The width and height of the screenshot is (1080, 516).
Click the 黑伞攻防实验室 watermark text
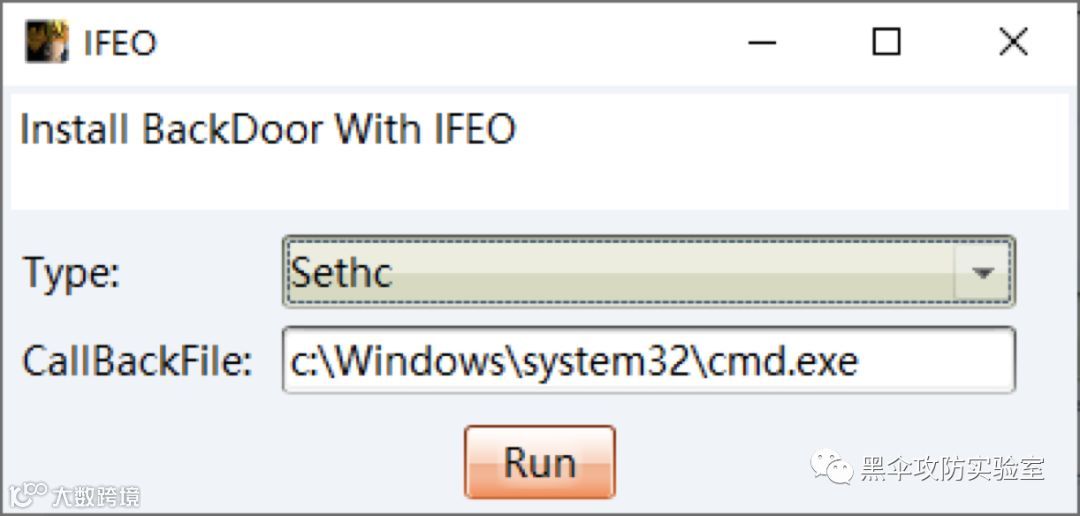click(952, 468)
